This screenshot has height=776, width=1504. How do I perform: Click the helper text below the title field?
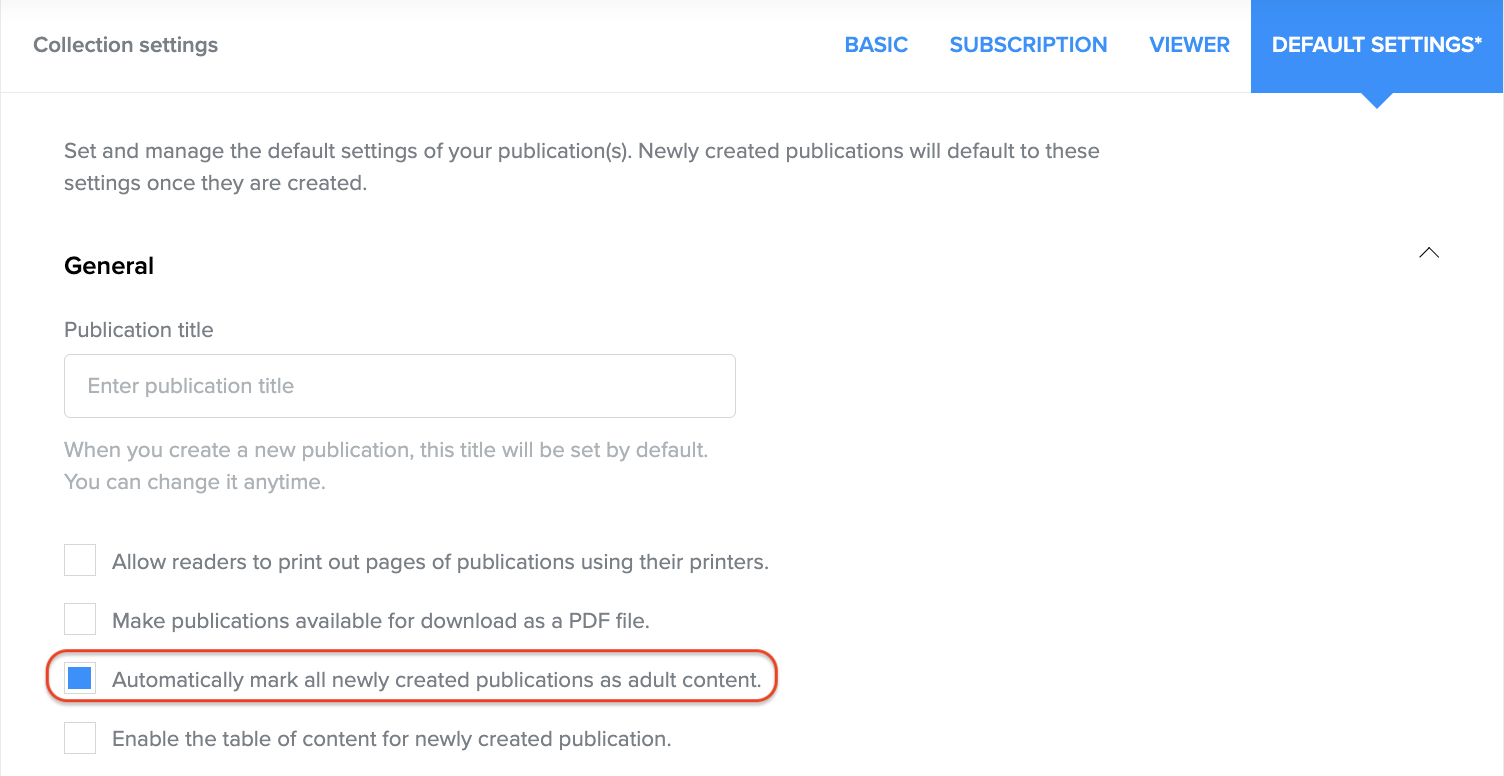pos(385,466)
